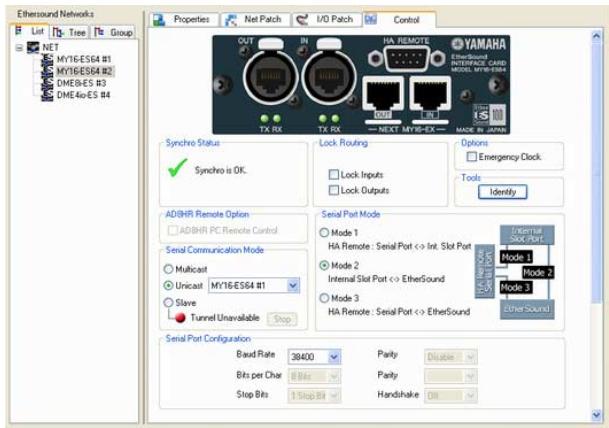Select Unicast serial communication mode
The width and height of the screenshot is (609, 428).
pos(168,285)
